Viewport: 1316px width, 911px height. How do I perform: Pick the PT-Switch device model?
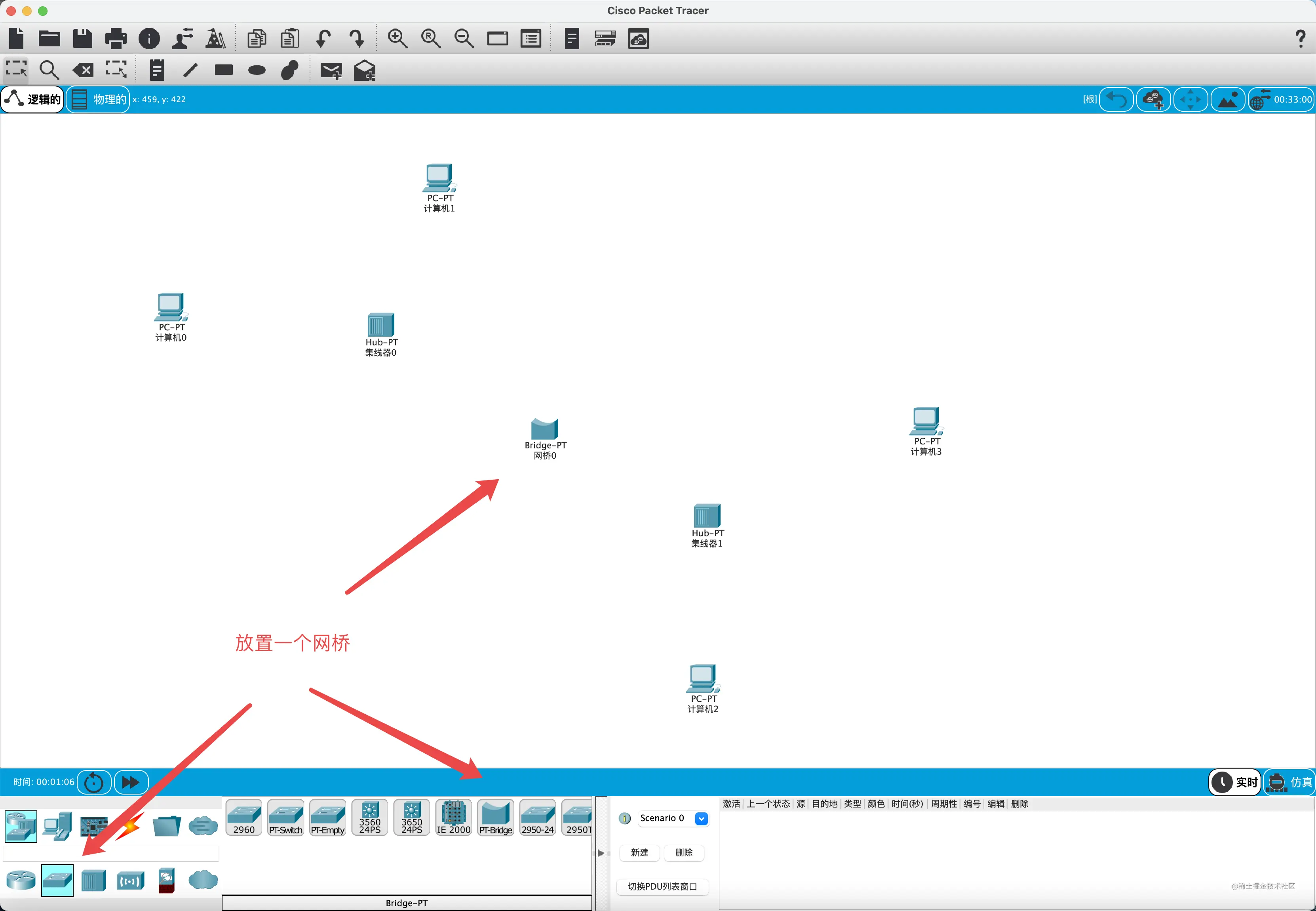[286, 818]
